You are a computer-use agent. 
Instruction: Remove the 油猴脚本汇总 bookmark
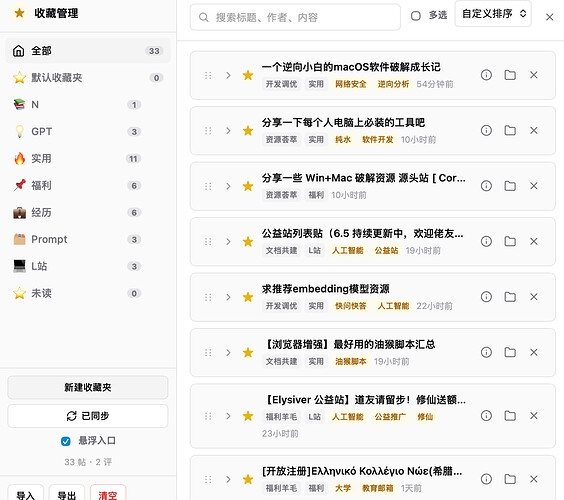534,352
